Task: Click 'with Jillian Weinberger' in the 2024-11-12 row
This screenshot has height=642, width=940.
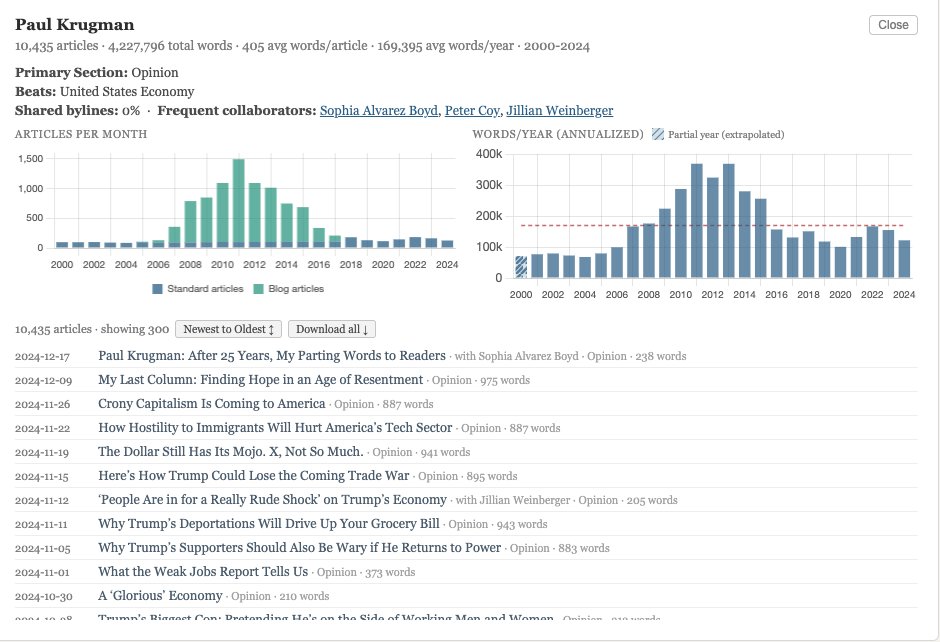Action: pyautogui.click(x=513, y=500)
